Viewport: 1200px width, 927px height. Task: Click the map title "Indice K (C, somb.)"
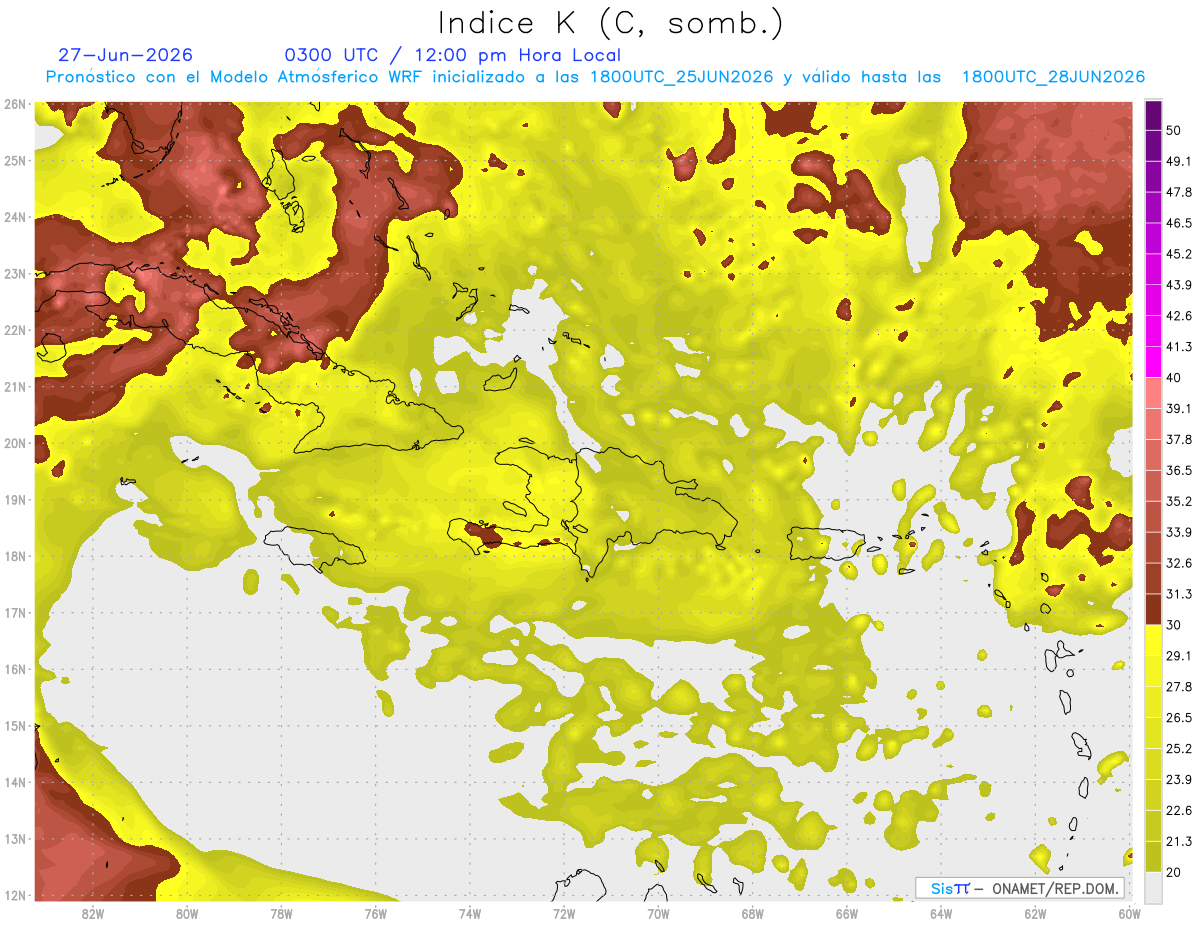point(610,24)
